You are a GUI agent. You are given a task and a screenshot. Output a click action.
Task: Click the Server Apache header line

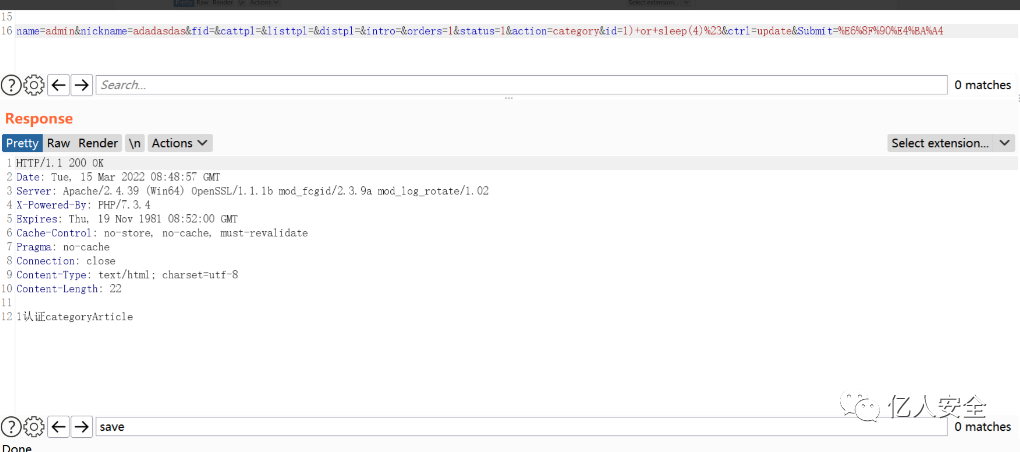click(x=252, y=191)
